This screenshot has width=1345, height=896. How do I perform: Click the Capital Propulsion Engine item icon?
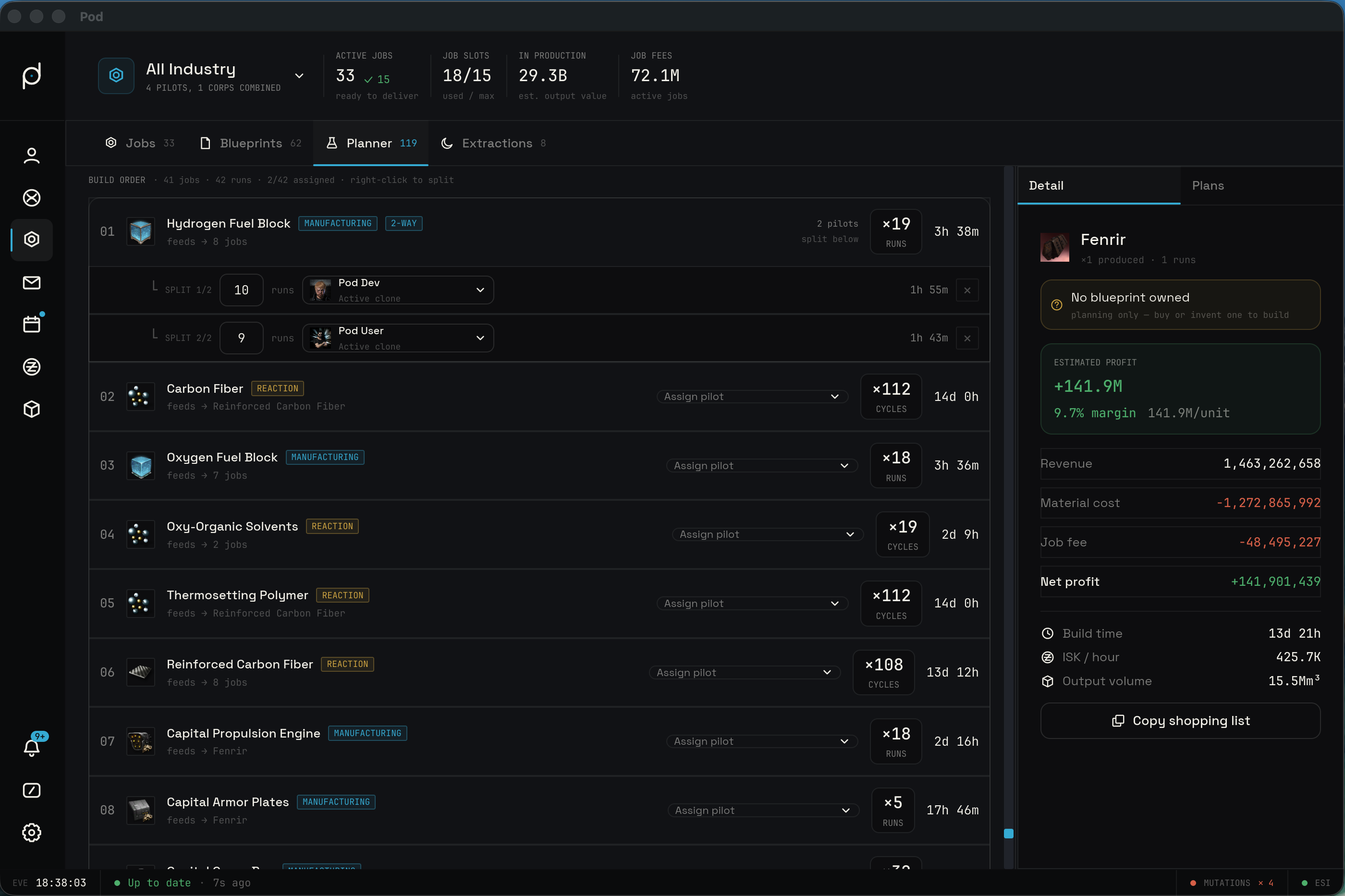point(140,742)
